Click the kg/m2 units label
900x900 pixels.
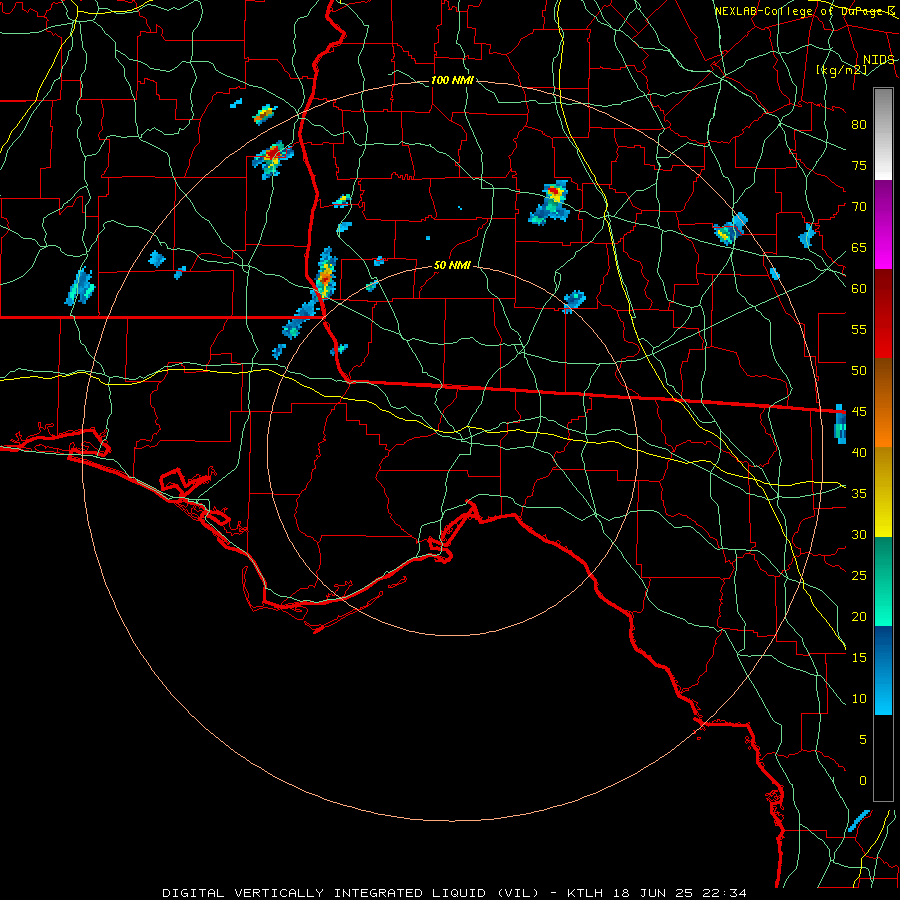coord(841,70)
